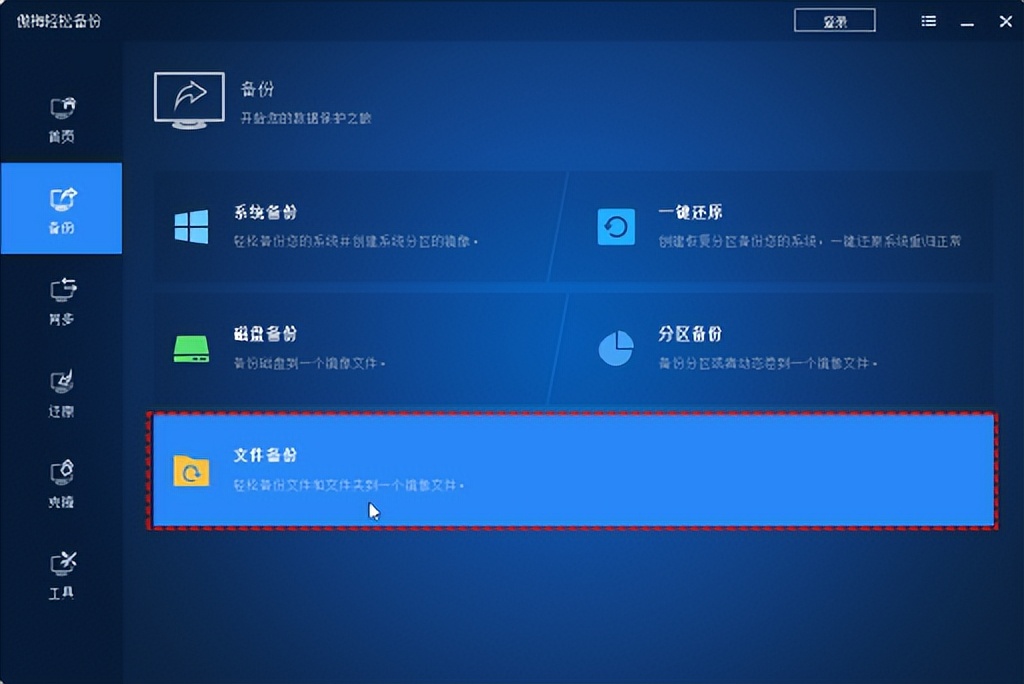Open the 首页 home icon in sidebar
The height and width of the screenshot is (684, 1024).
pyautogui.click(x=61, y=108)
